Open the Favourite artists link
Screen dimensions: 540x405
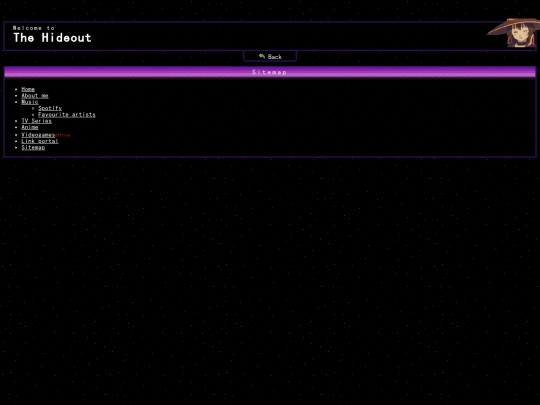(67, 114)
